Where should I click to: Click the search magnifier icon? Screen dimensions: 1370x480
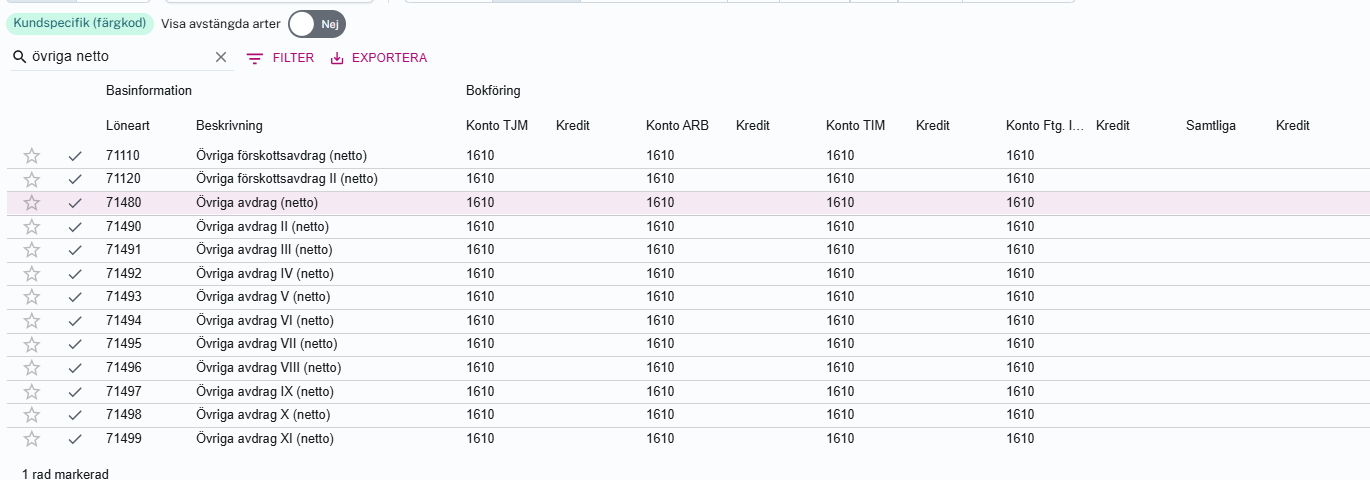(x=19, y=58)
